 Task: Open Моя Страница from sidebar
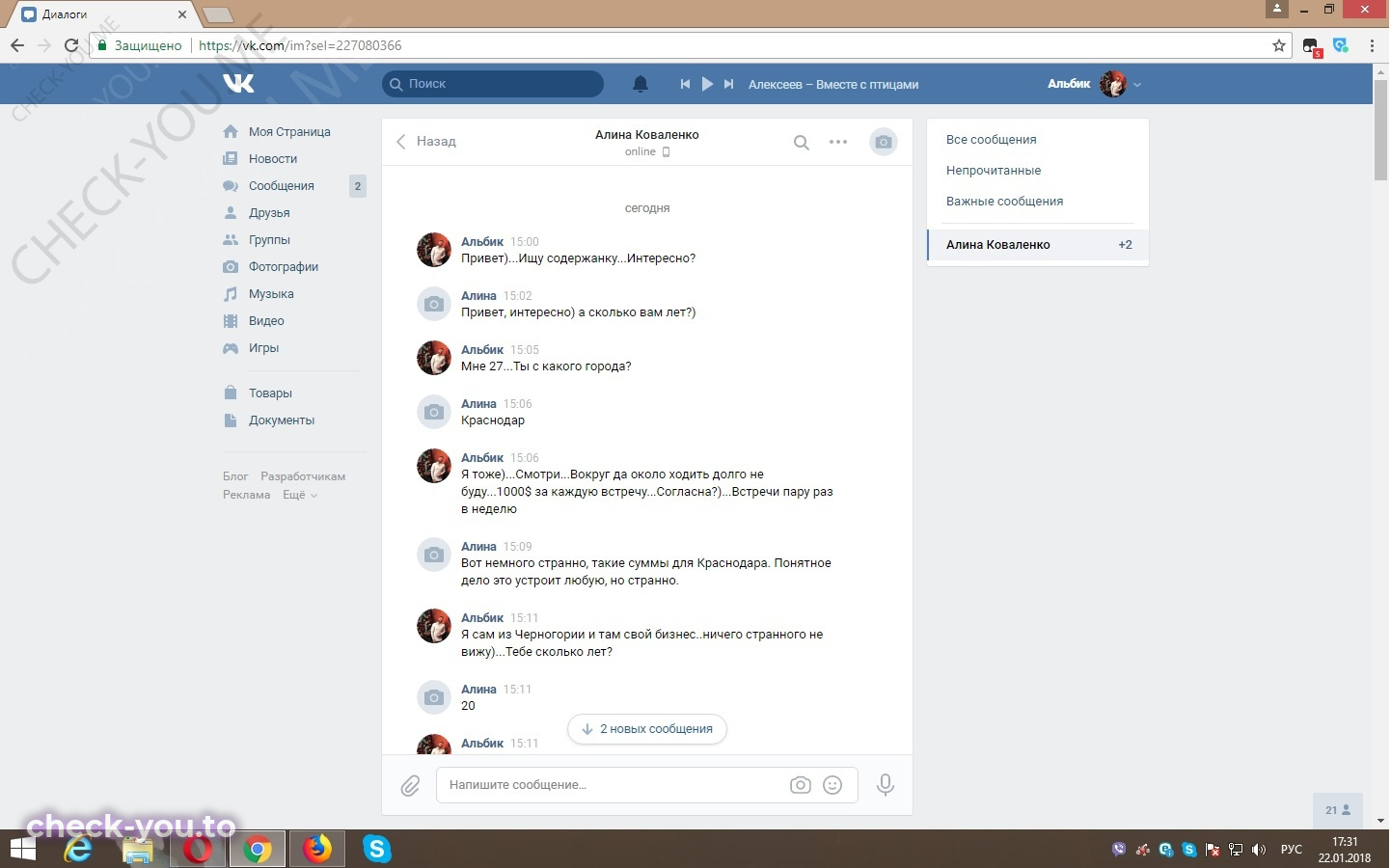(x=289, y=132)
